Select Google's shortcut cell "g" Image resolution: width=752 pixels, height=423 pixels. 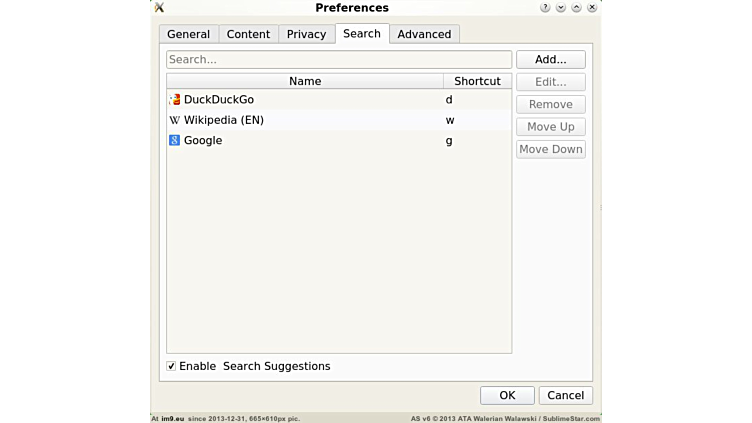(x=449, y=141)
